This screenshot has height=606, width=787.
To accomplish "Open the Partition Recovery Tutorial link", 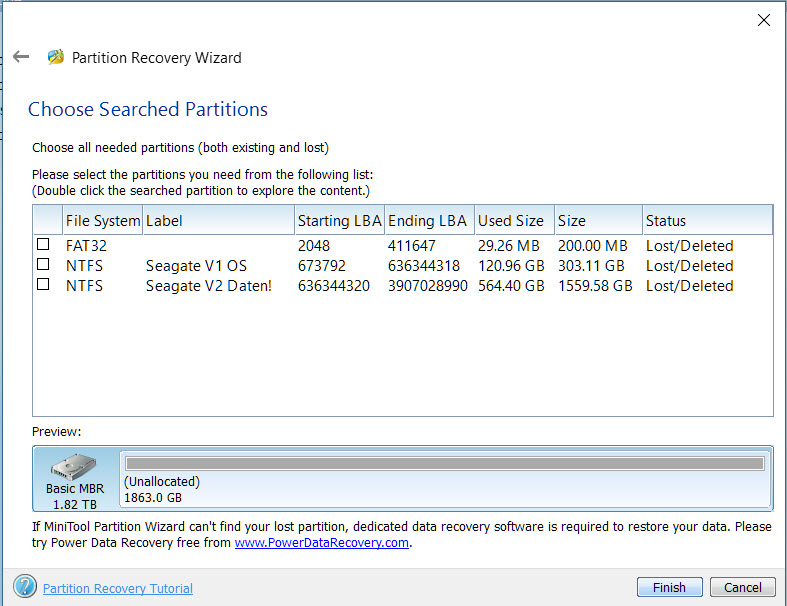I will (x=118, y=588).
